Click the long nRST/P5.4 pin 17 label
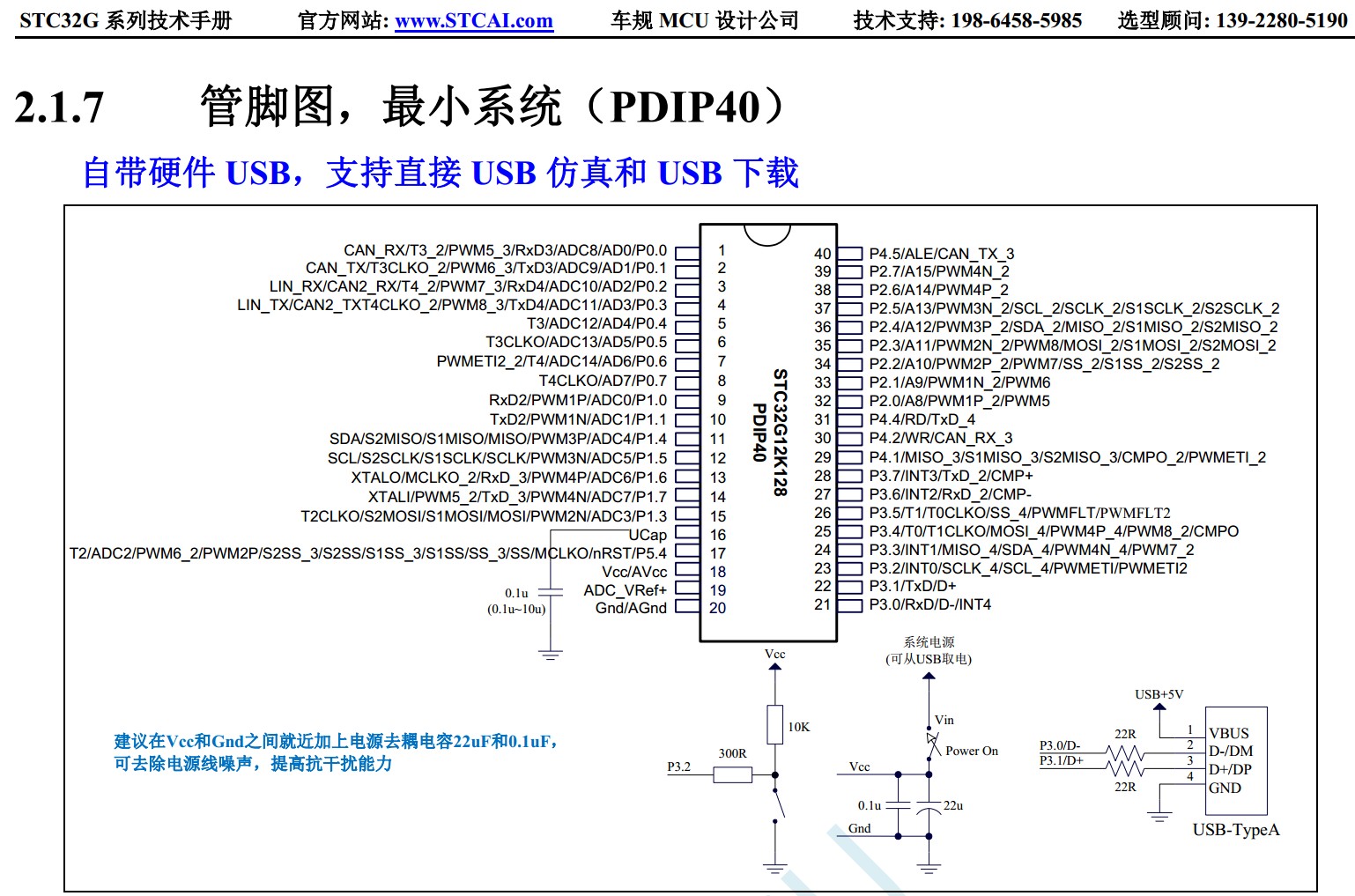The width and height of the screenshot is (1355, 896). tap(368, 553)
